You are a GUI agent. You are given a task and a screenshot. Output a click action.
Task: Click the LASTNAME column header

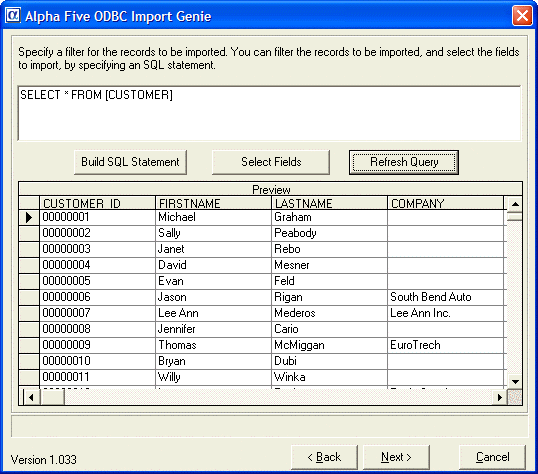coord(329,203)
